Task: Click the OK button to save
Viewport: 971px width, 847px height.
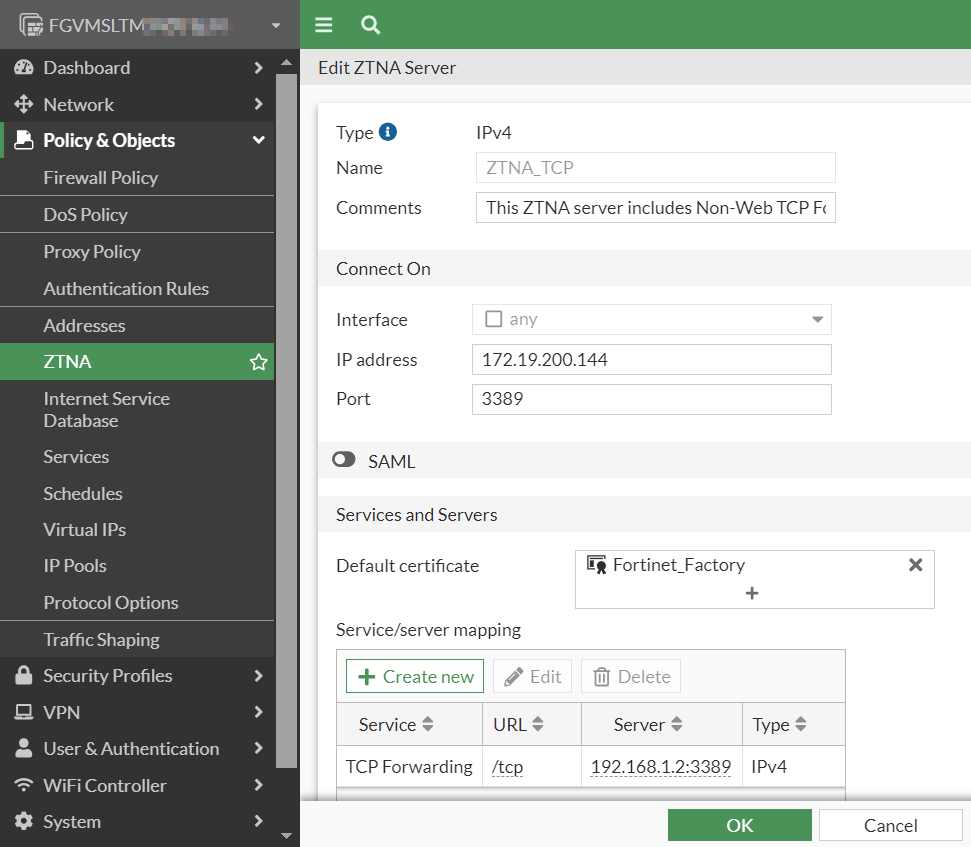Action: click(739, 825)
